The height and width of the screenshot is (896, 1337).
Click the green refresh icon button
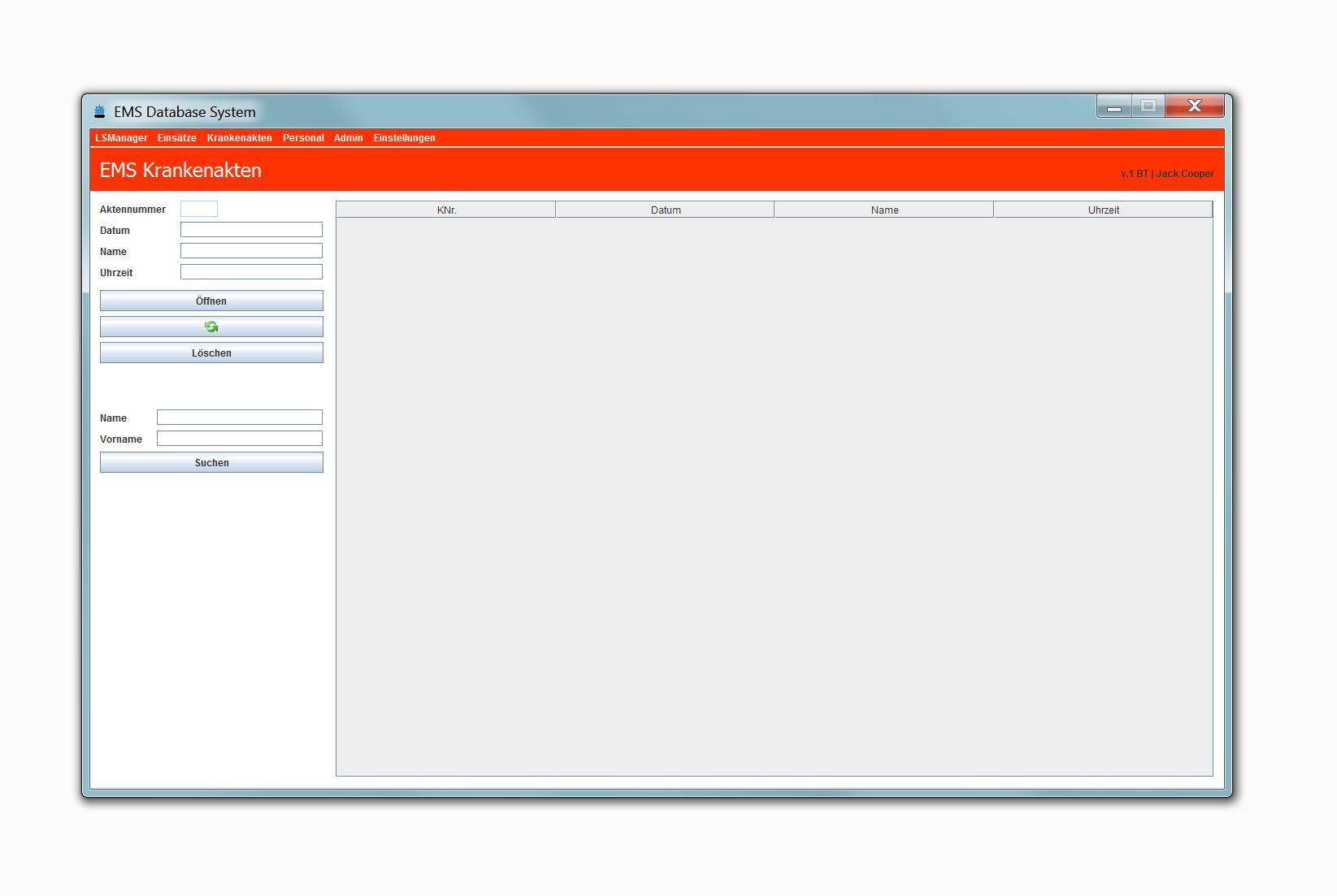[x=211, y=327]
